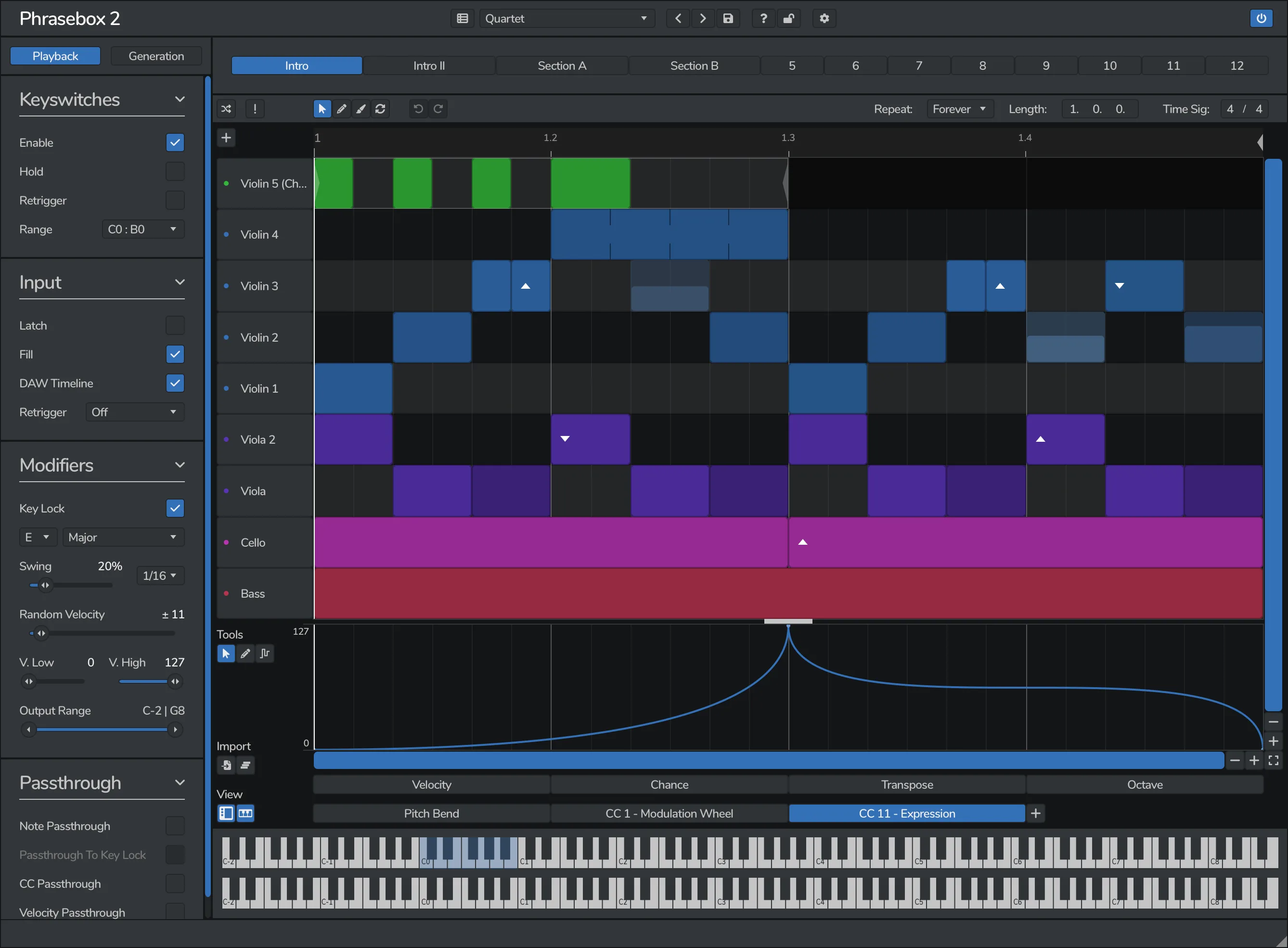The width and height of the screenshot is (1288, 948).
Task: Add a new track with the plus icon
Action: pyautogui.click(x=226, y=138)
